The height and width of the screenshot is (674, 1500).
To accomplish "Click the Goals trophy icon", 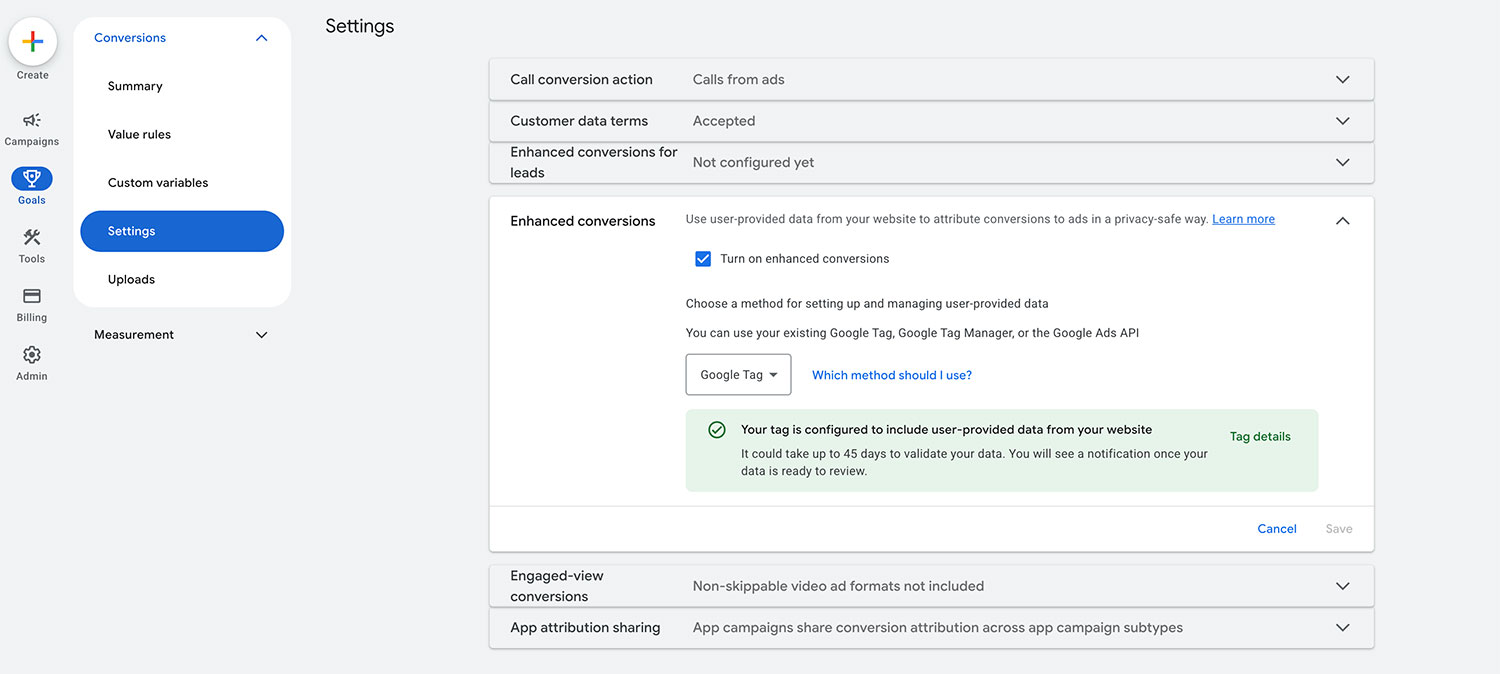I will click(31, 179).
